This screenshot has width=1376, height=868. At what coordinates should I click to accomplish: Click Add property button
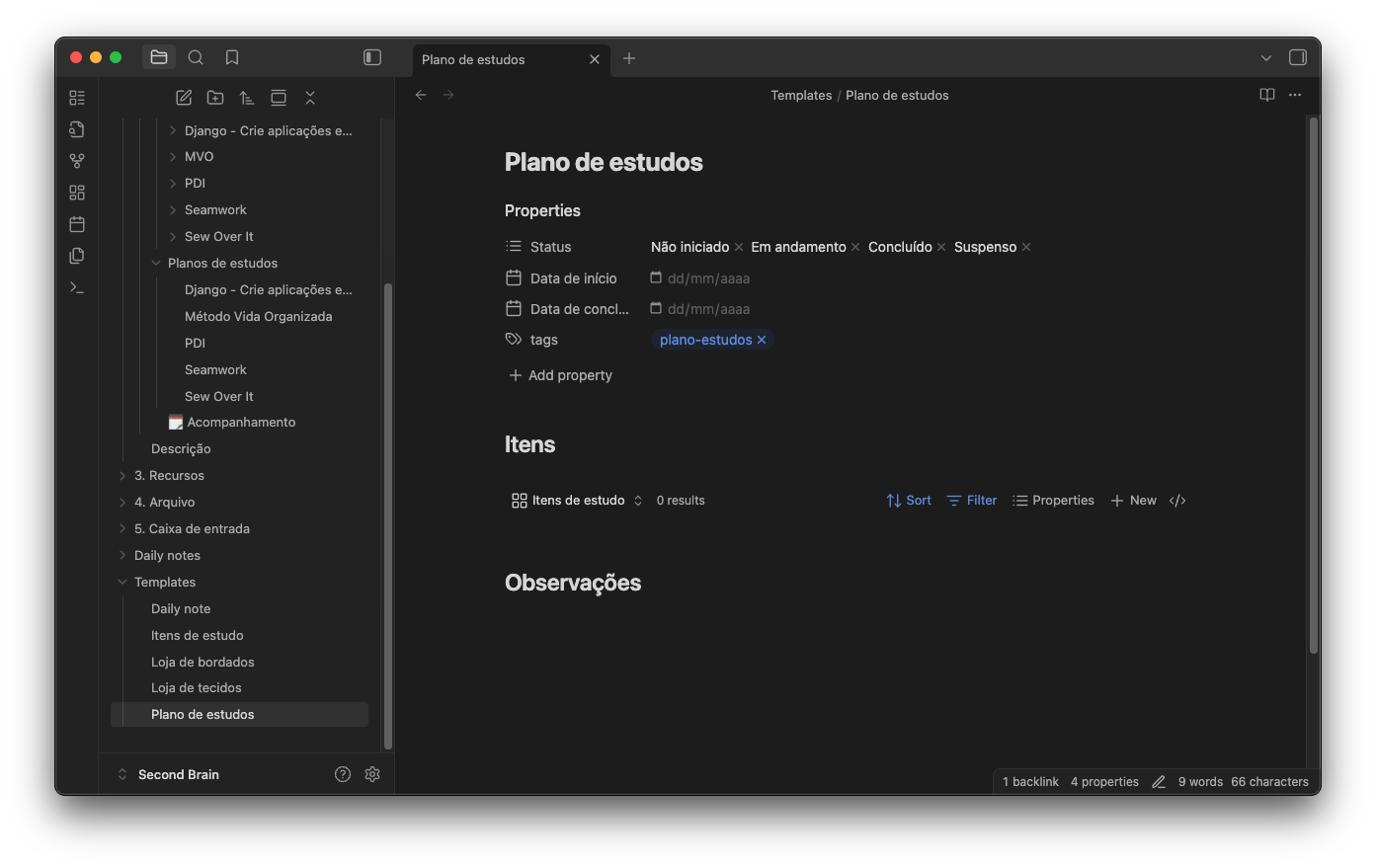pos(560,375)
